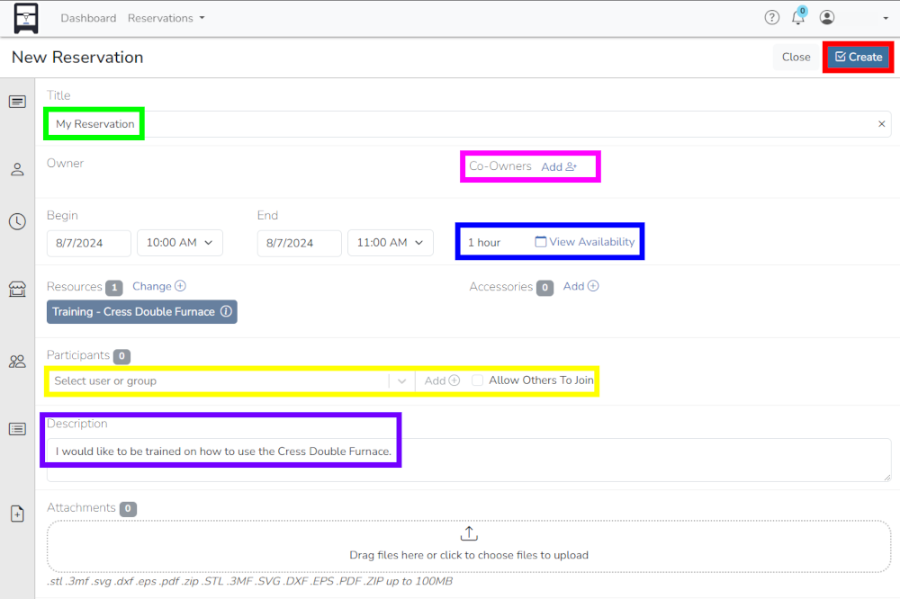
Task: Click the participants group sidebar icon
Action: [x=17, y=361]
